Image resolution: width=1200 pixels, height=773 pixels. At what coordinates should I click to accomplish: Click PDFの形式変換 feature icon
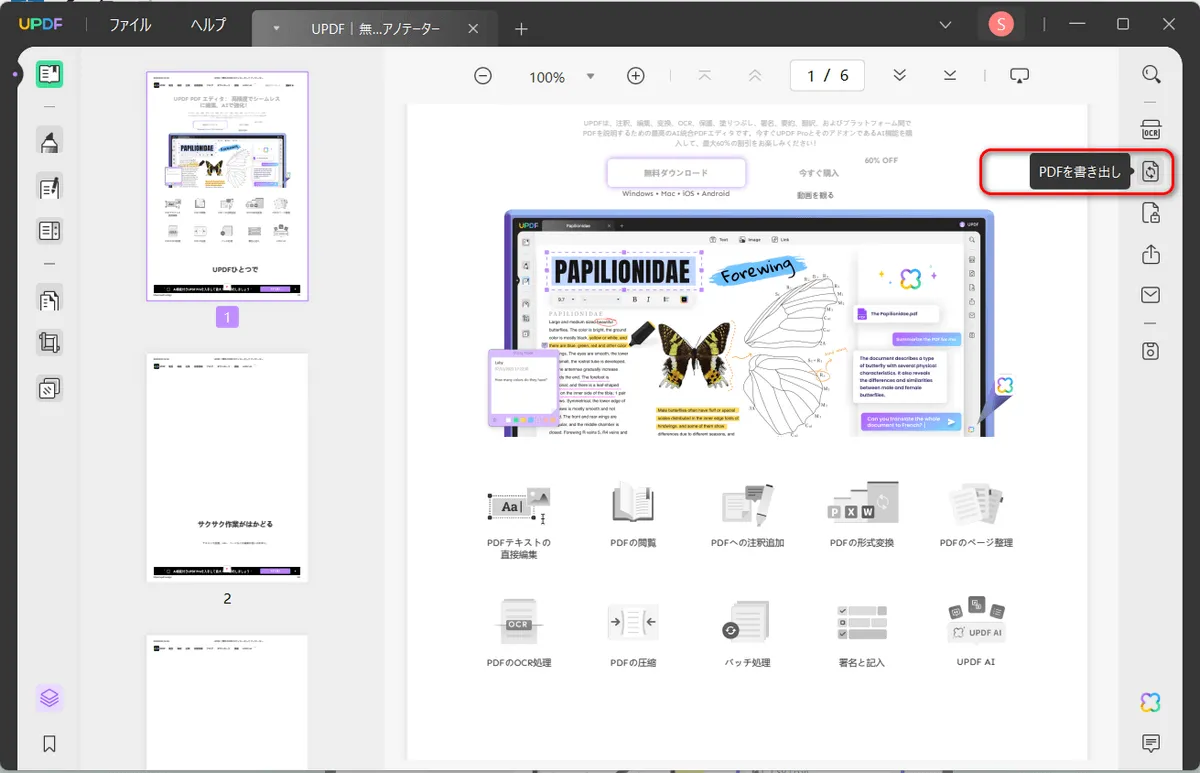pyautogui.click(x=862, y=504)
